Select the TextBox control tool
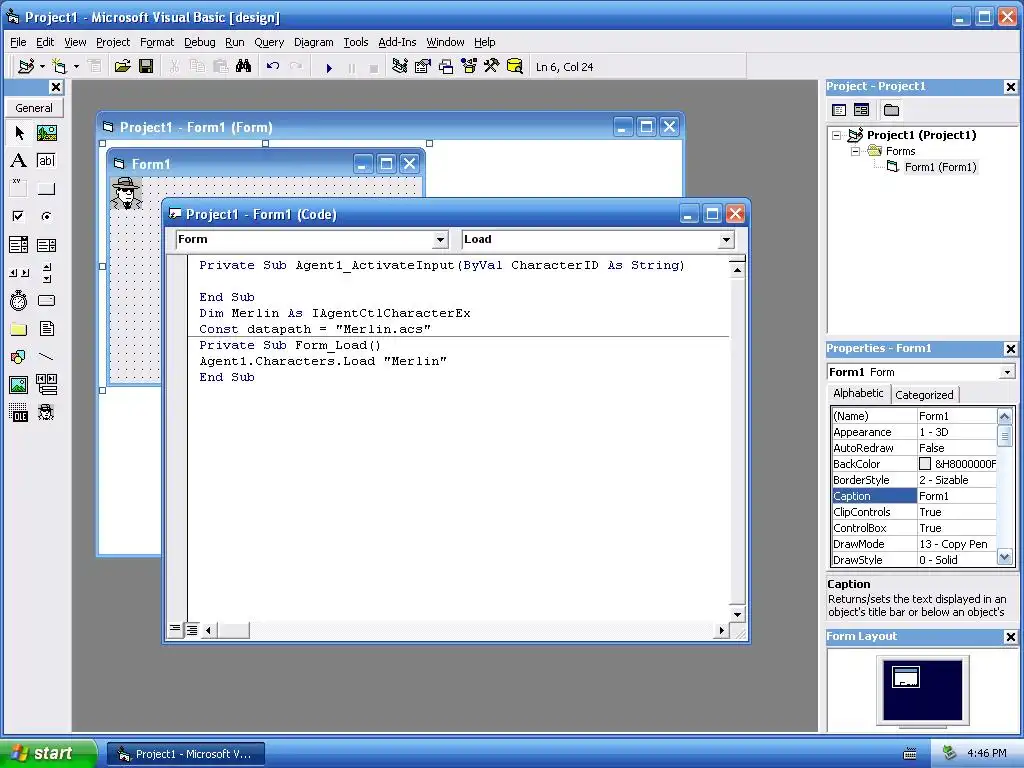This screenshot has height=768, width=1024. (x=46, y=161)
